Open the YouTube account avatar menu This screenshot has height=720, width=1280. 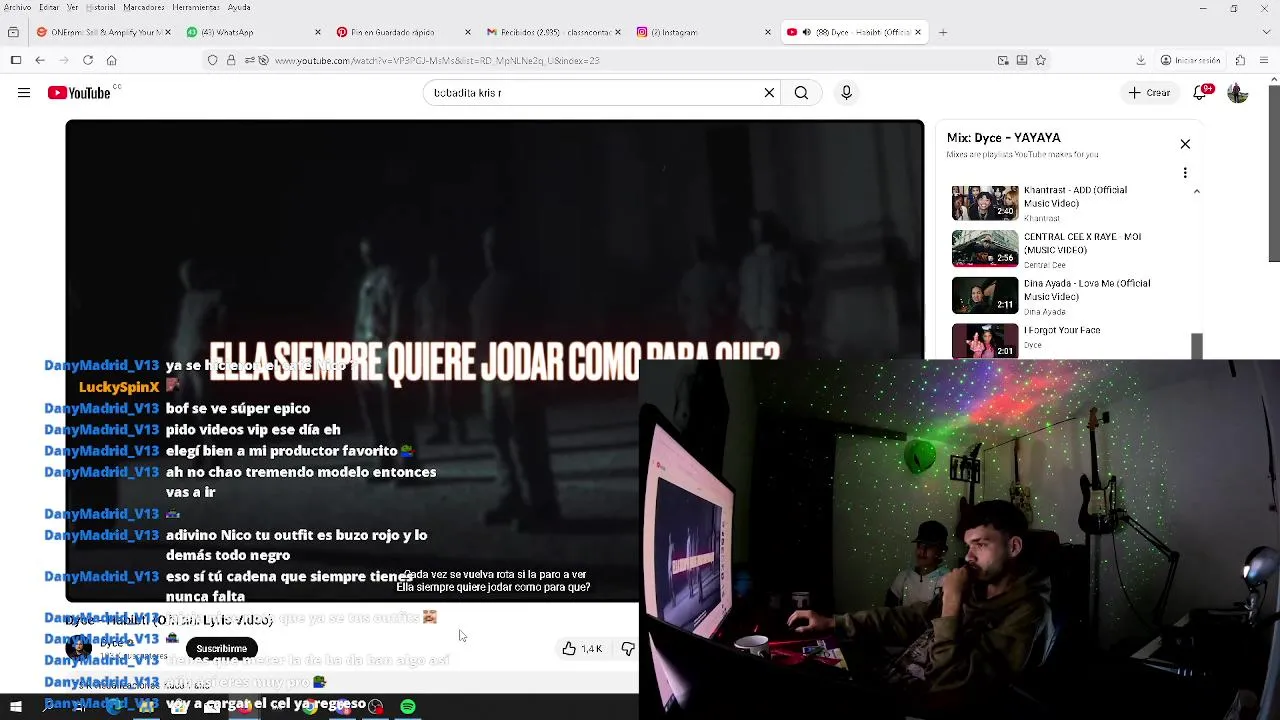point(1238,93)
